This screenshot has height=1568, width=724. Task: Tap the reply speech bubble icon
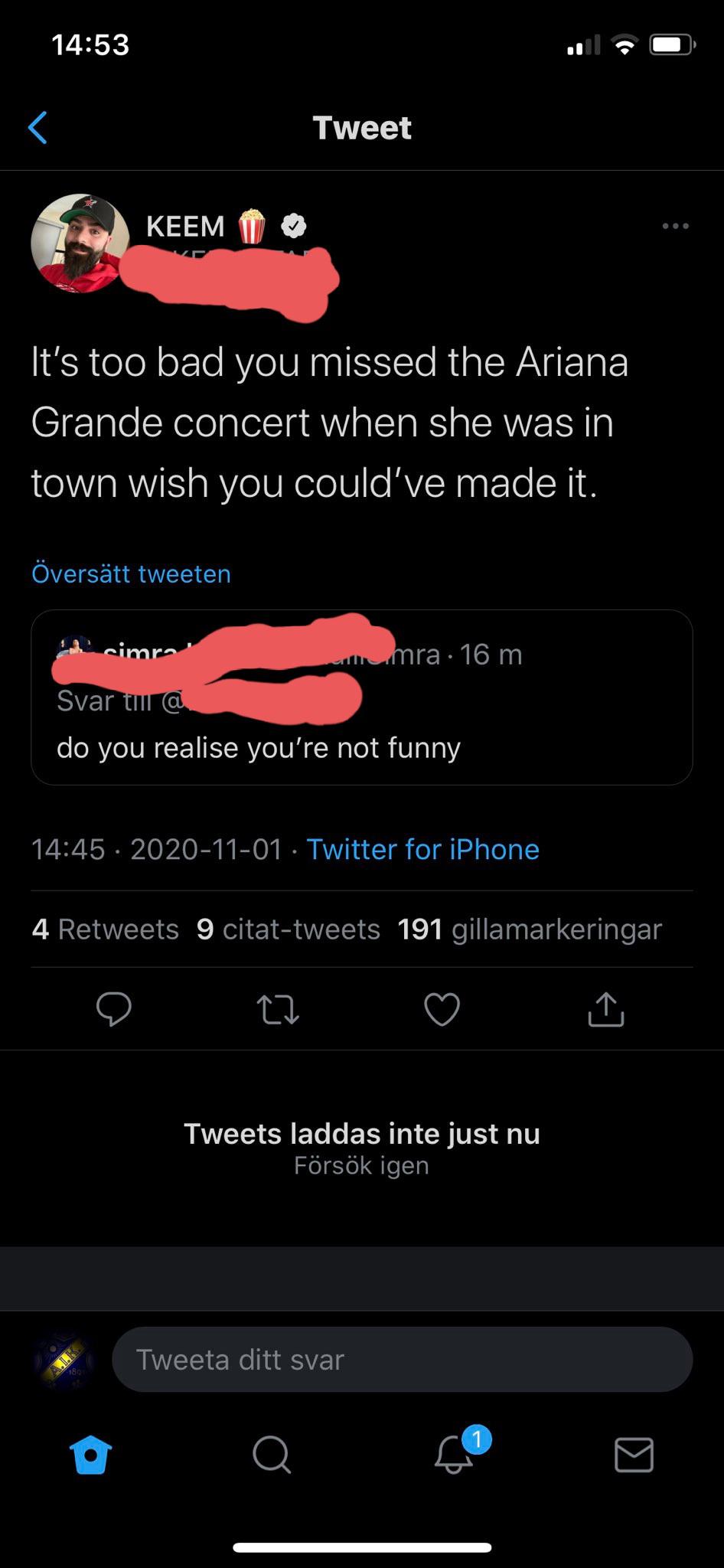[114, 1008]
